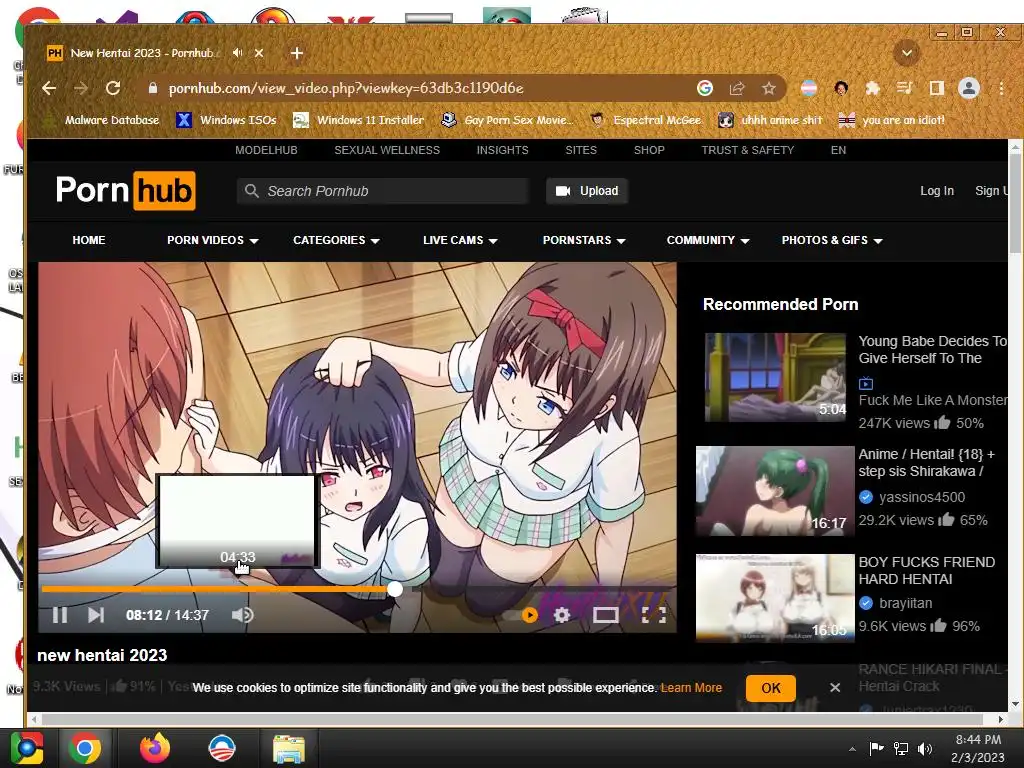Expand the PORNSTARS dropdown menu
This screenshot has height=768, width=1024.
coord(584,240)
